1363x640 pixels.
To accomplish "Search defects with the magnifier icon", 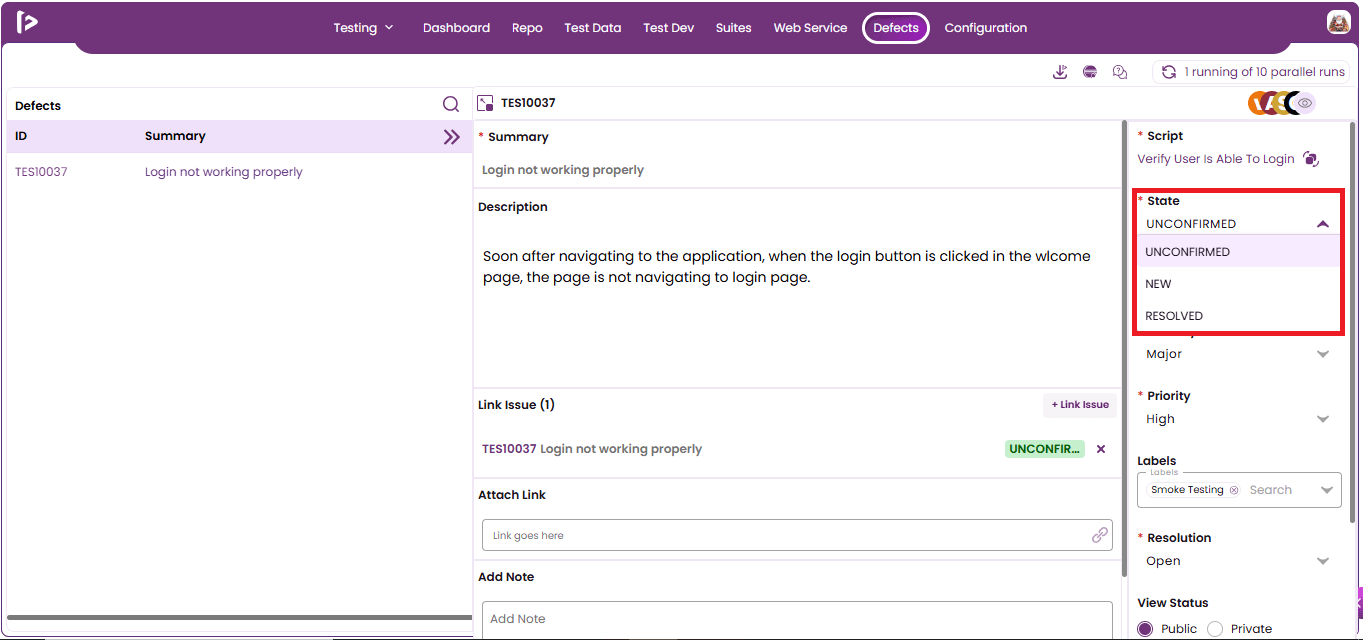I will coord(451,104).
